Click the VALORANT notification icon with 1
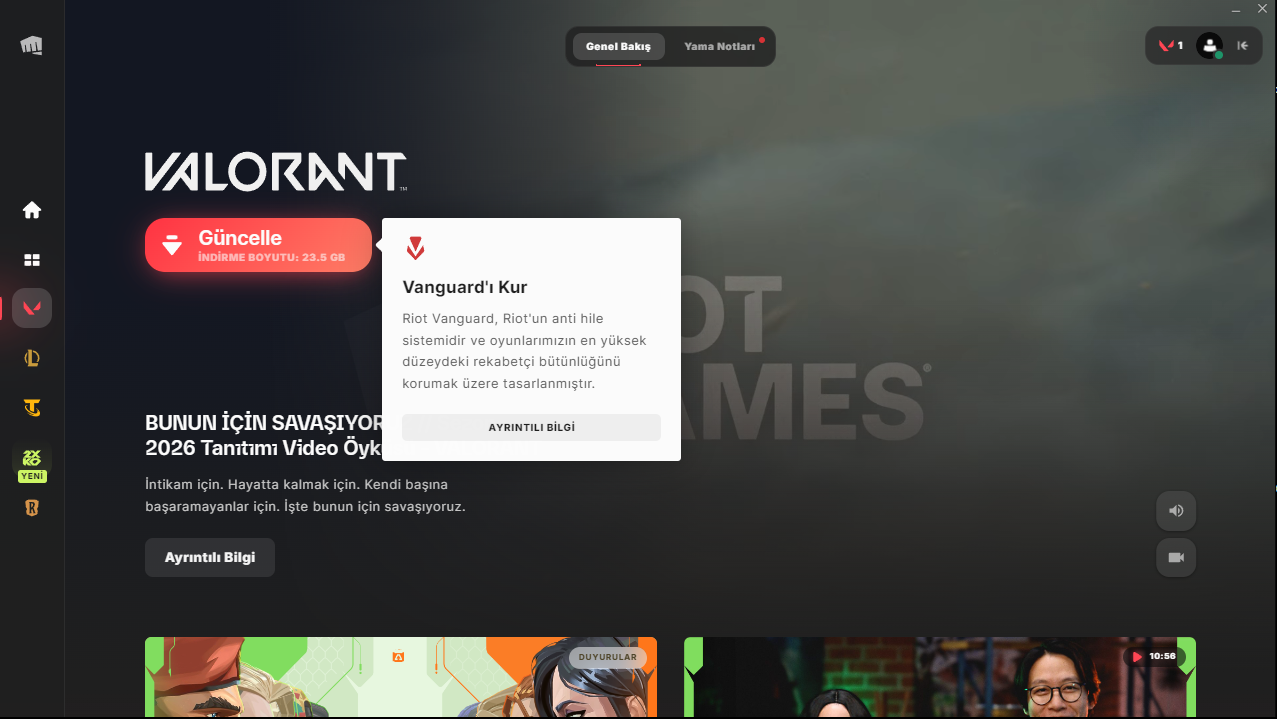Viewport: 1277px width, 719px height. (1170, 45)
